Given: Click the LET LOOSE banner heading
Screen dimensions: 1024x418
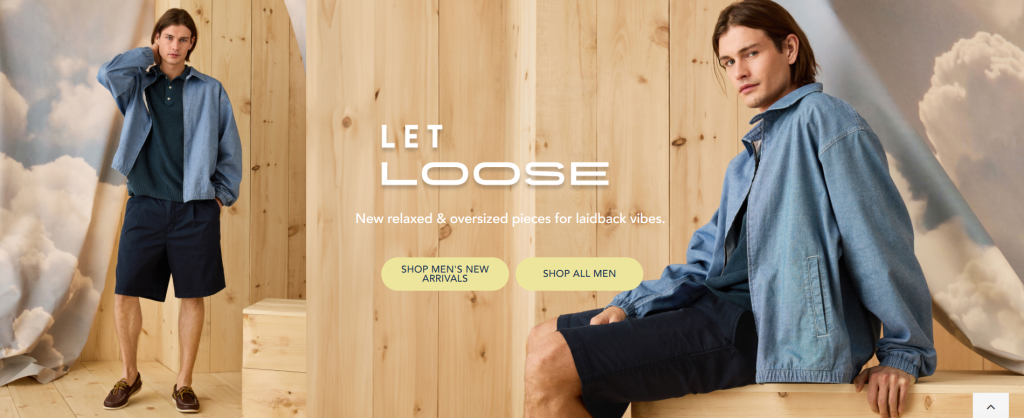Looking at the screenshot, I should click(x=495, y=155).
